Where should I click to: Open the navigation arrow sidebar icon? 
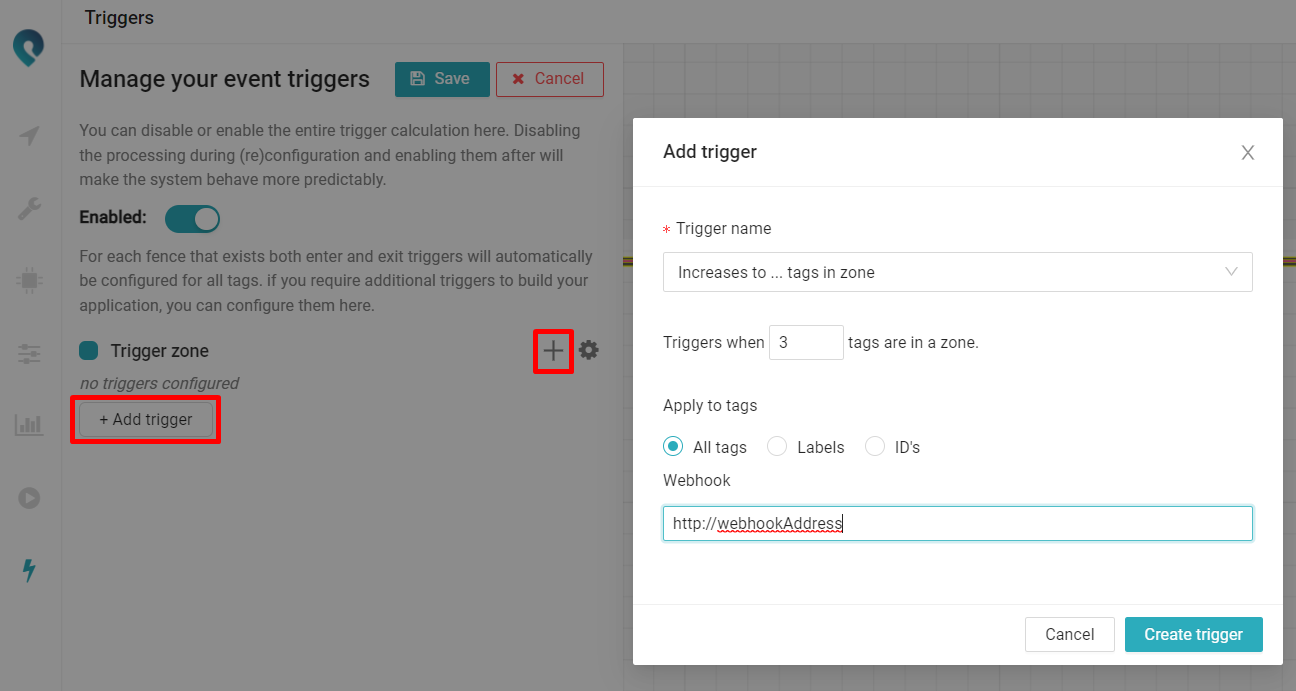pos(29,136)
